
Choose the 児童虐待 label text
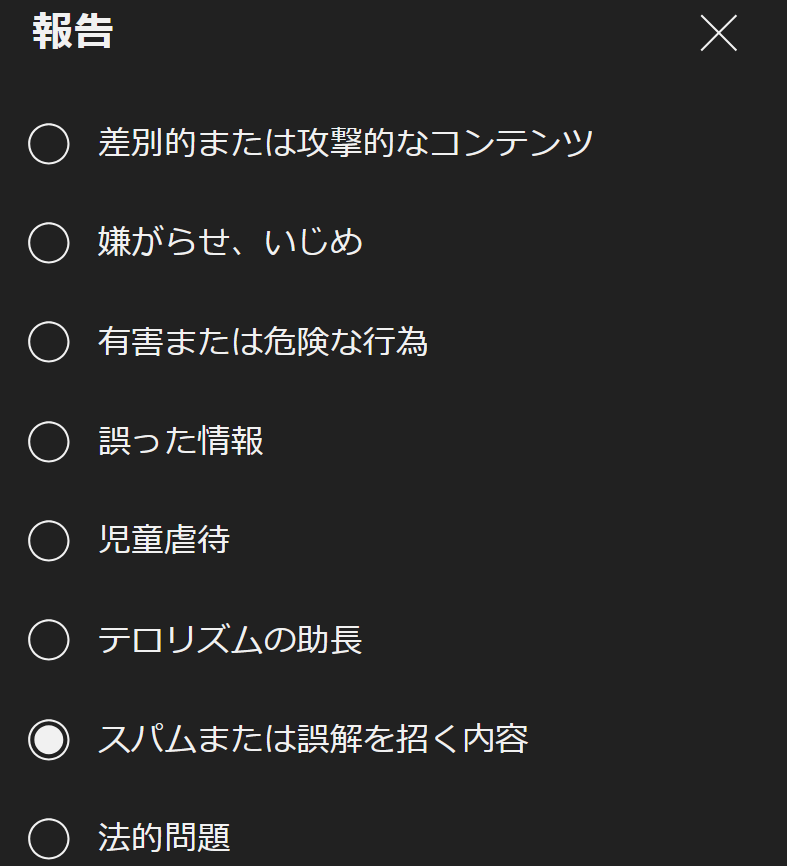[x=164, y=541]
